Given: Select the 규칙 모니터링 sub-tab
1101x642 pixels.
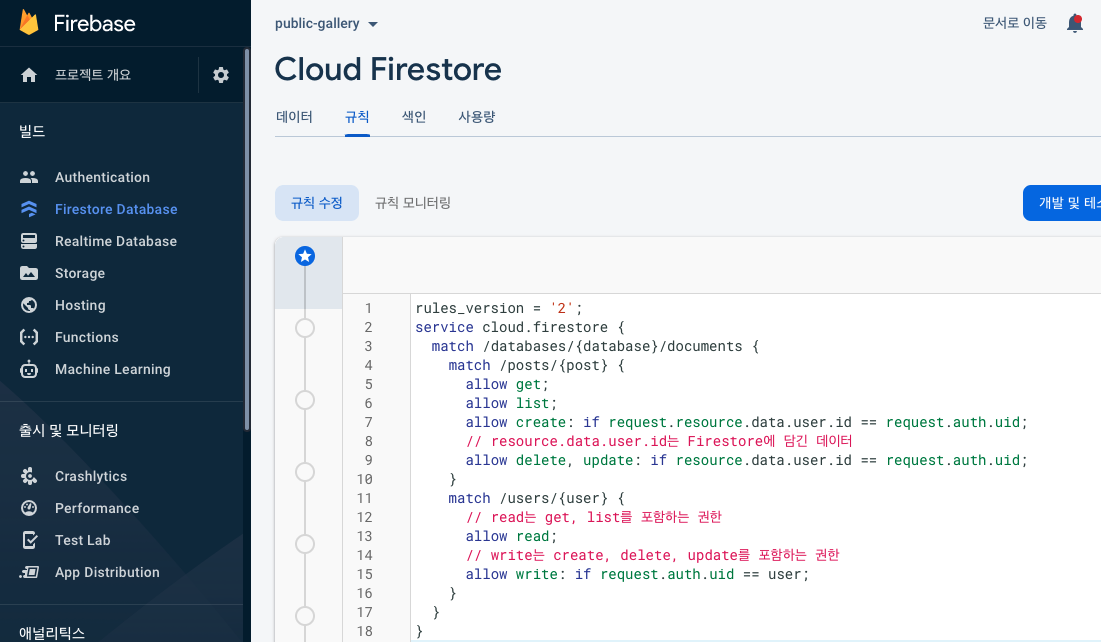Looking at the screenshot, I should pyautogui.click(x=413, y=203).
